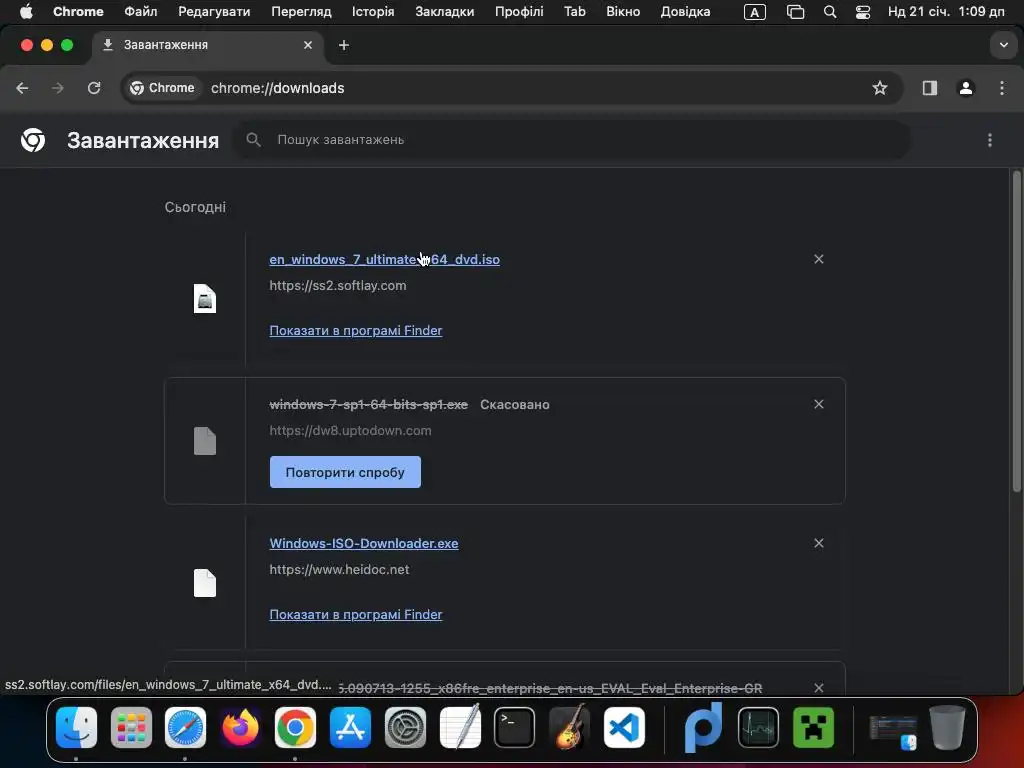Open Control Center in menu bar
The height and width of the screenshot is (768, 1024).
(x=863, y=12)
